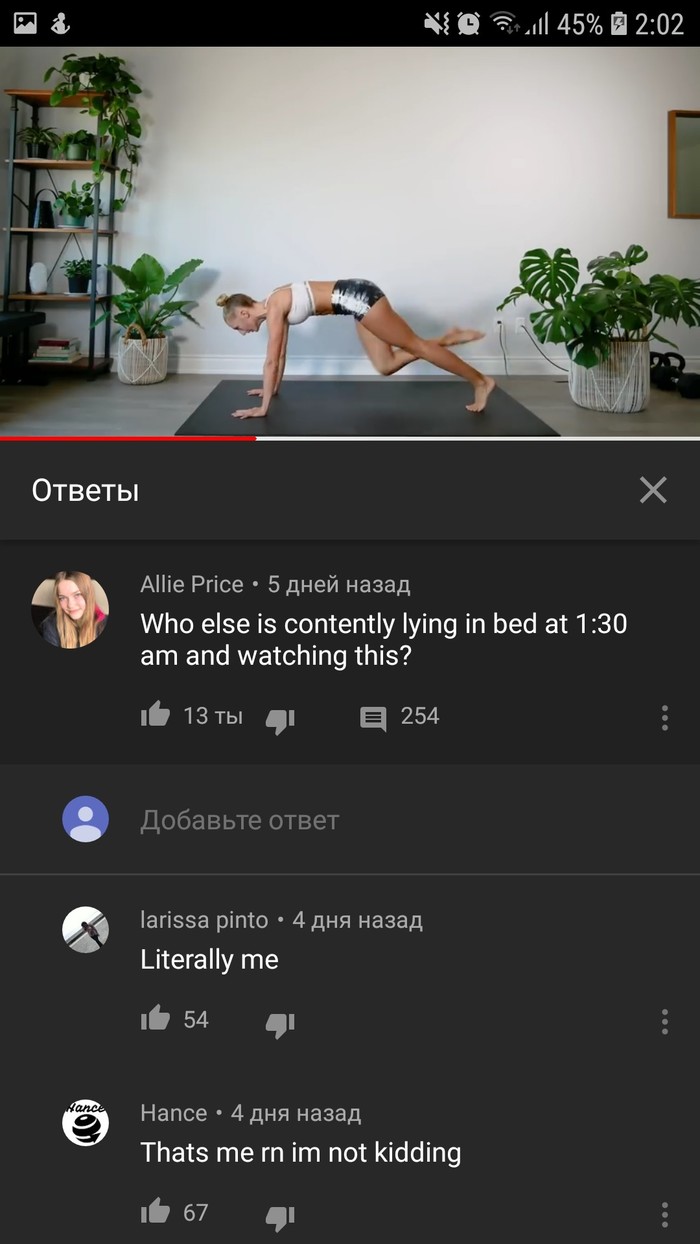This screenshot has width=700, height=1244.
Task: Dislike Allie Price's comment
Action: (x=280, y=720)
